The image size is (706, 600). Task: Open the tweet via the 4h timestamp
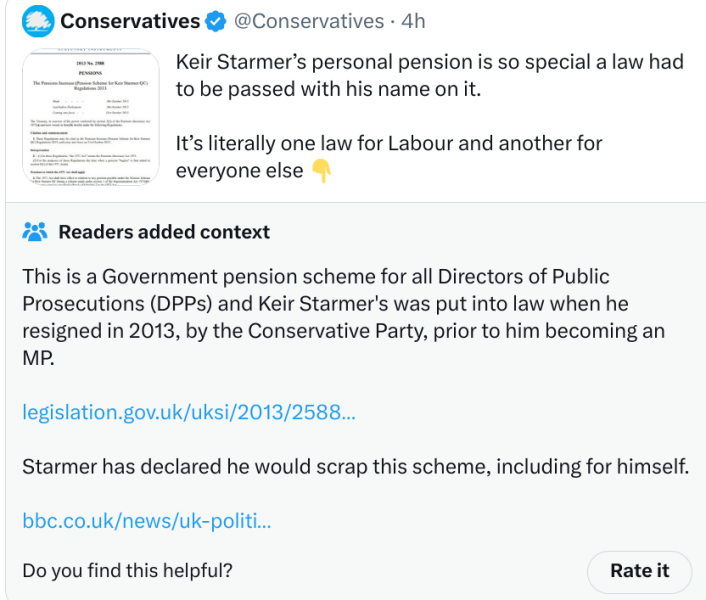[x=413, y=21]
